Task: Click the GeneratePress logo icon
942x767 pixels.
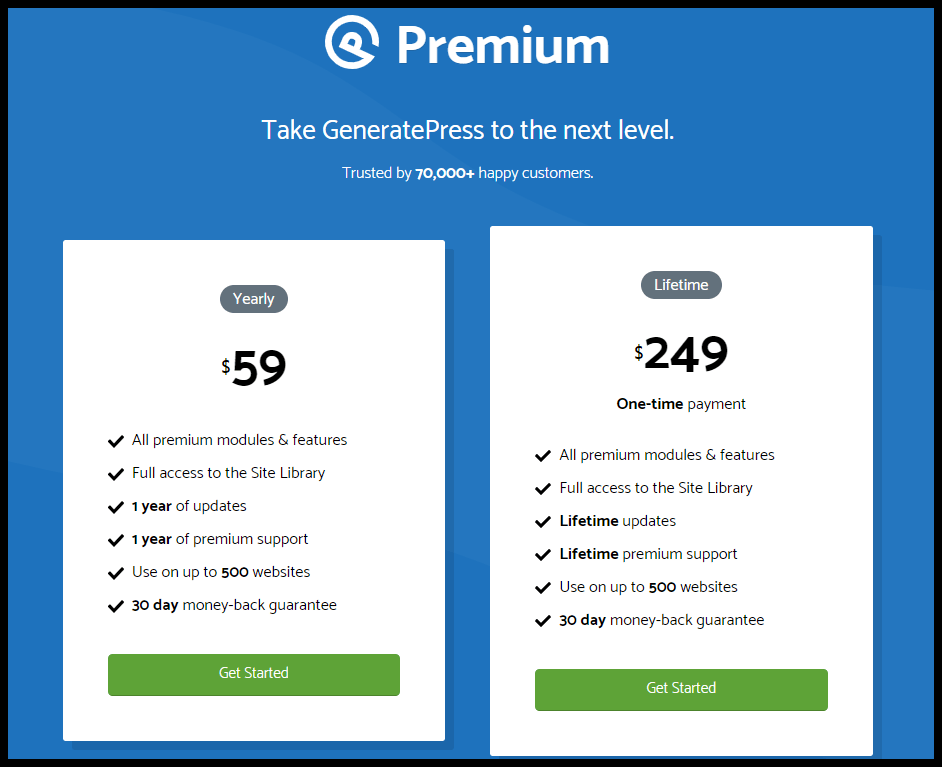Action: tap(352, 42)
